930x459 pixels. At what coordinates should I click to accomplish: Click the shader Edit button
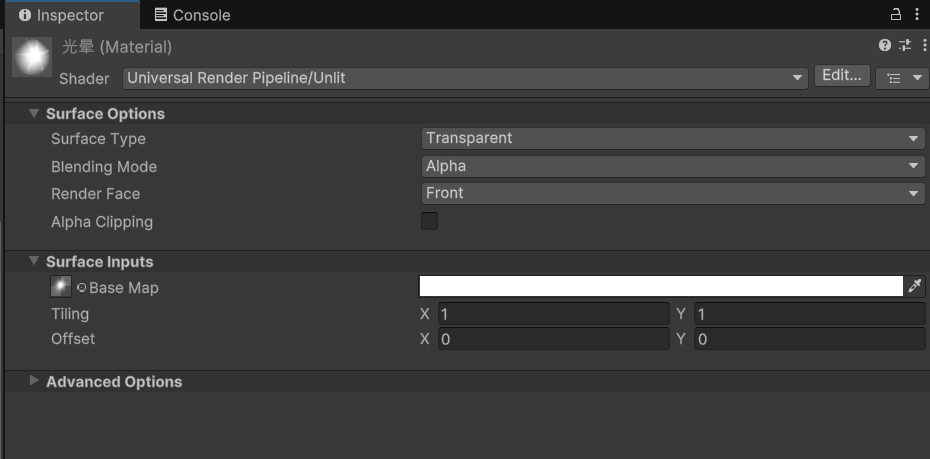[x=842, y=76]
